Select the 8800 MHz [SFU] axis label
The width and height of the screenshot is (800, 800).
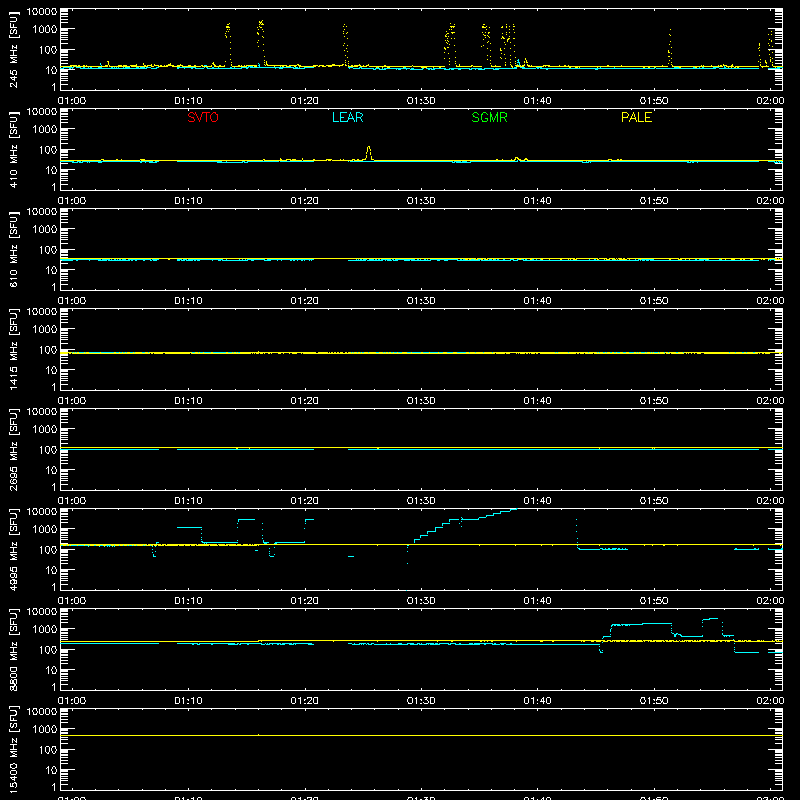(13, 649)
